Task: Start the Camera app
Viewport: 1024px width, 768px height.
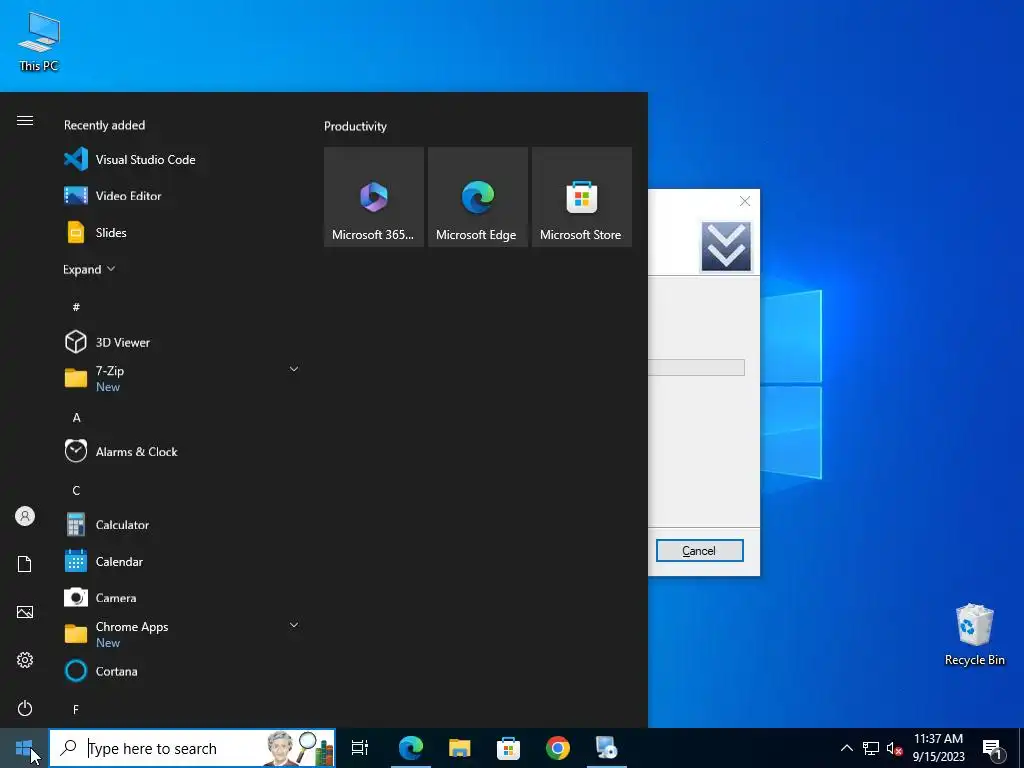Action: point(181,598)
